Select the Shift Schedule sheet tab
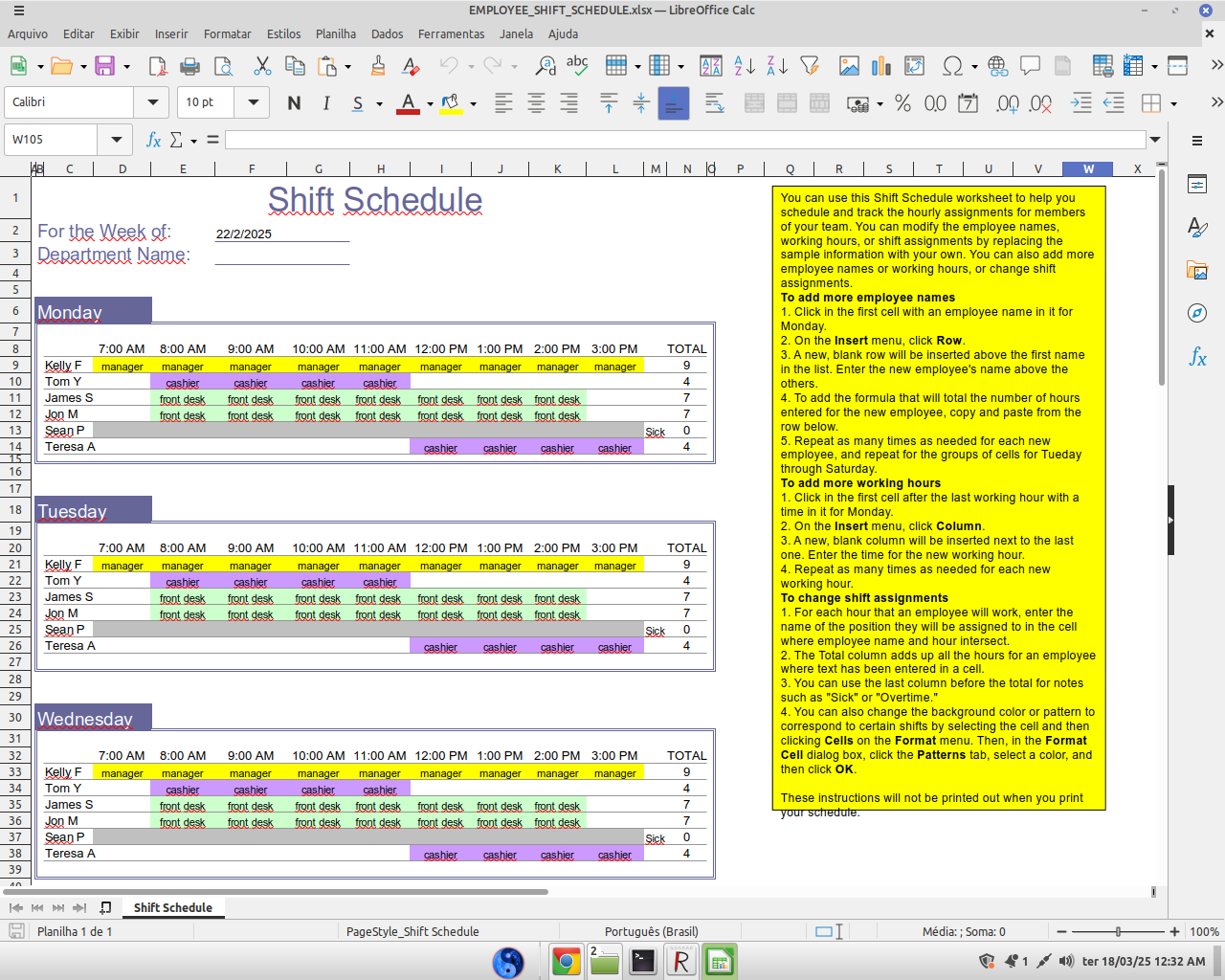The height and width of the screenshot is (980, 1225). [173, 907]
